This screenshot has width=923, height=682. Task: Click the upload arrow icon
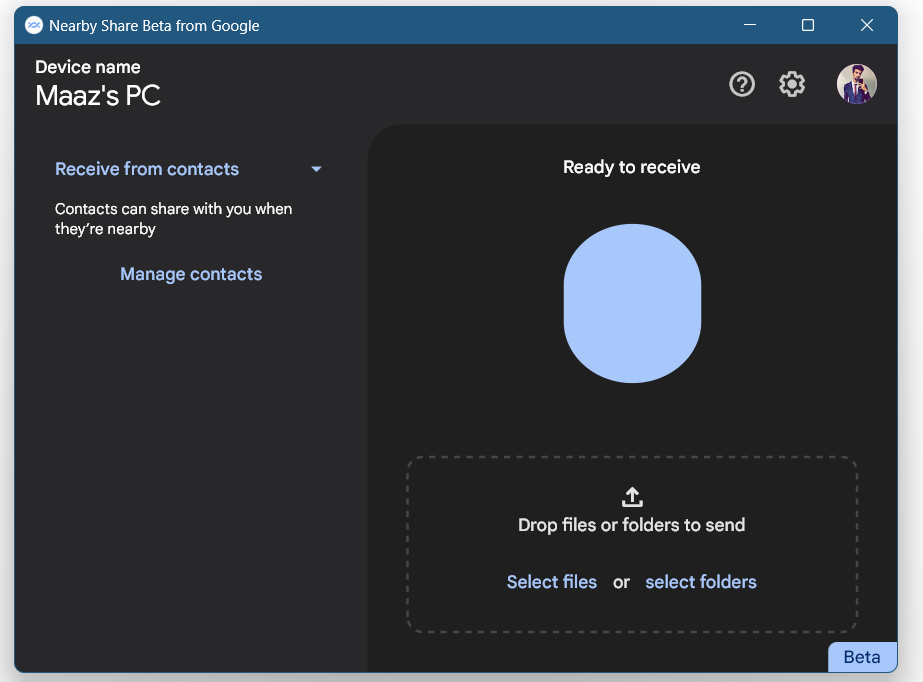tap(632, 497)
